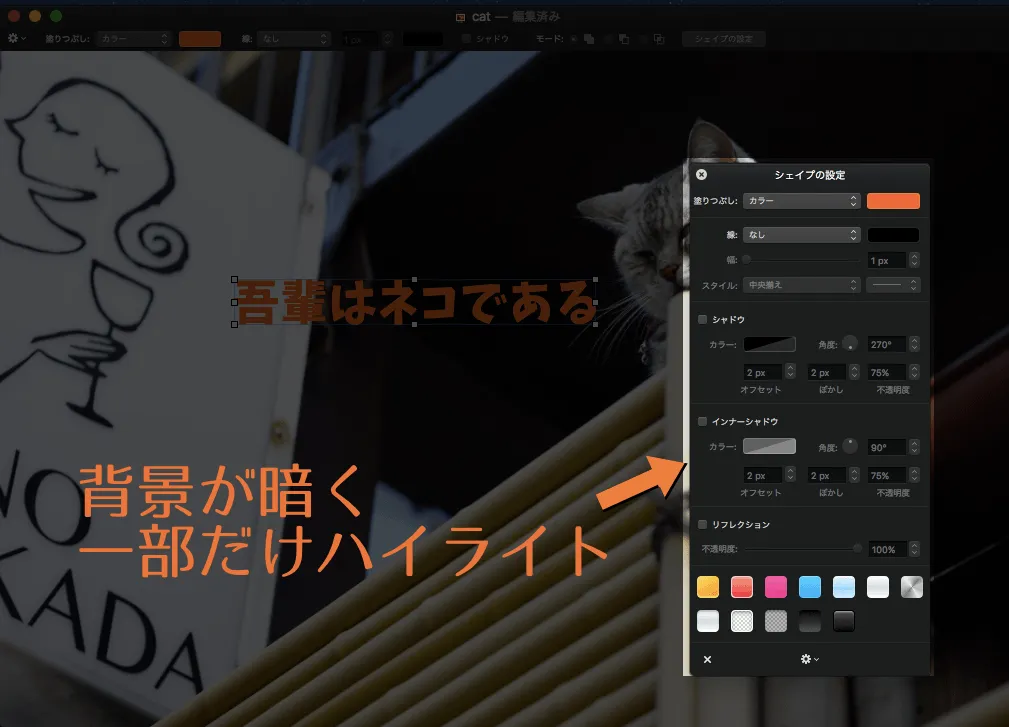The height and width of the screenshot is (727, 1009).
Task: Click the inner shadow 角度 dial
Action: [x=850, y=446]
